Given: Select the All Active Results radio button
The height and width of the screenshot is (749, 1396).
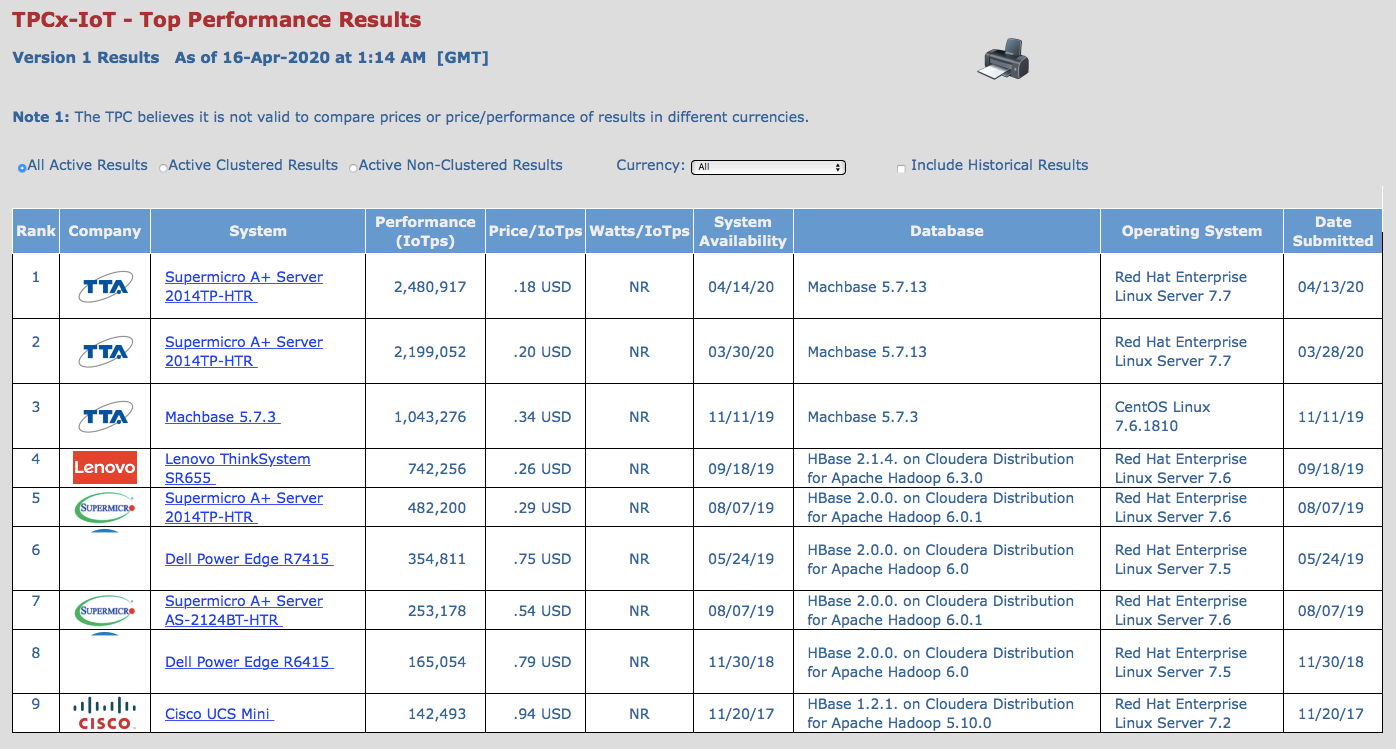Looking at the screenshot, I should tap(22, 168).
